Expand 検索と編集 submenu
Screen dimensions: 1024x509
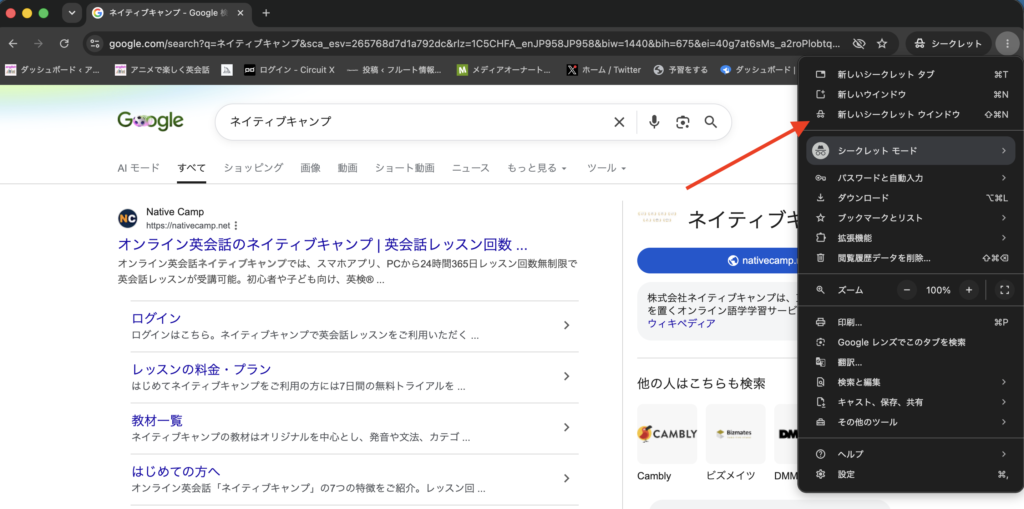click(911, 382)
